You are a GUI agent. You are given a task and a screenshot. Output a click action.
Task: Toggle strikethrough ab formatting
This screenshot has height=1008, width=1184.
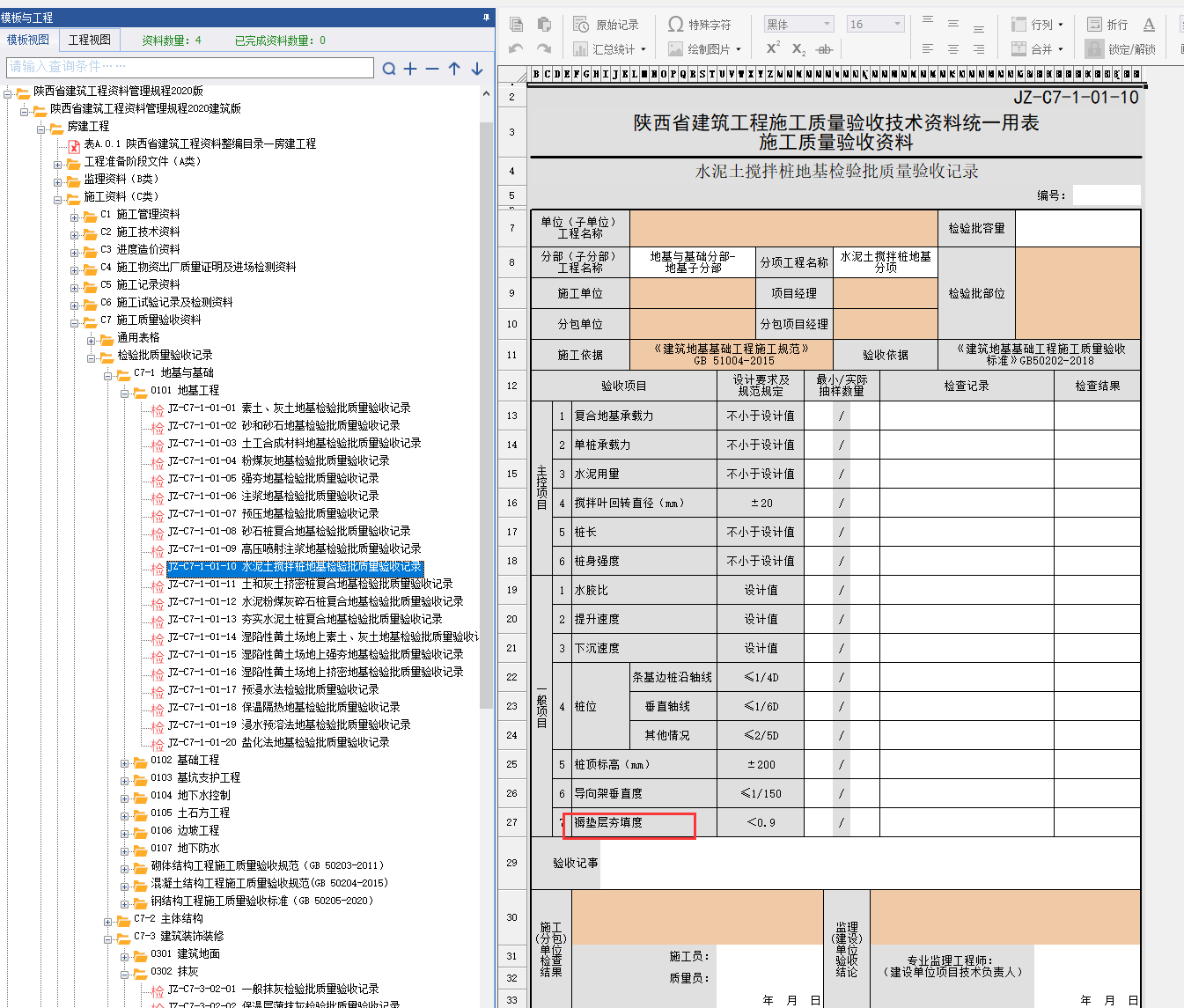coord(824,49)
